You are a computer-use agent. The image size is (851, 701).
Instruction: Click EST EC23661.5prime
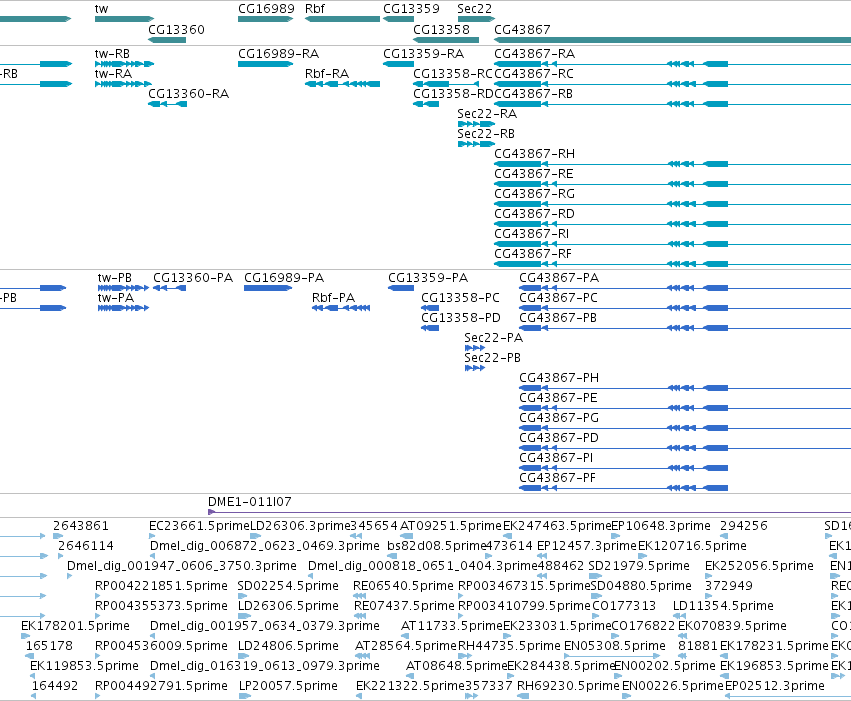(199, 526)
